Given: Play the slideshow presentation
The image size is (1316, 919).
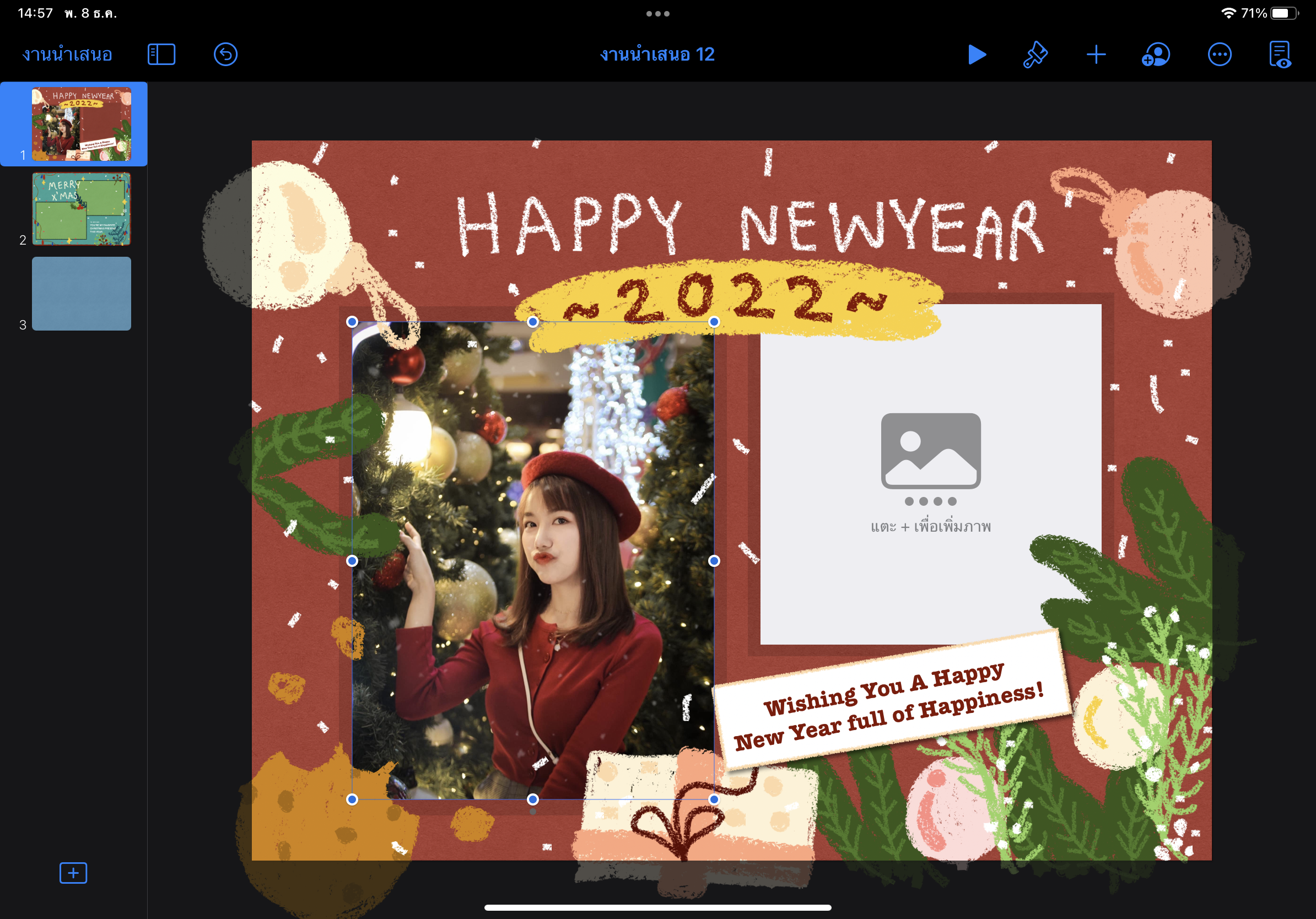Looking at the screenshot, I should point(977,55).
